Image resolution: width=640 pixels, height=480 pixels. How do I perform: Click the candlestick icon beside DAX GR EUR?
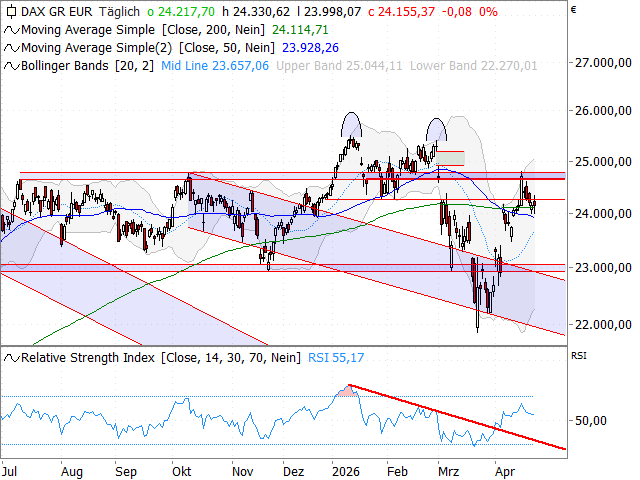pos(11,13)
